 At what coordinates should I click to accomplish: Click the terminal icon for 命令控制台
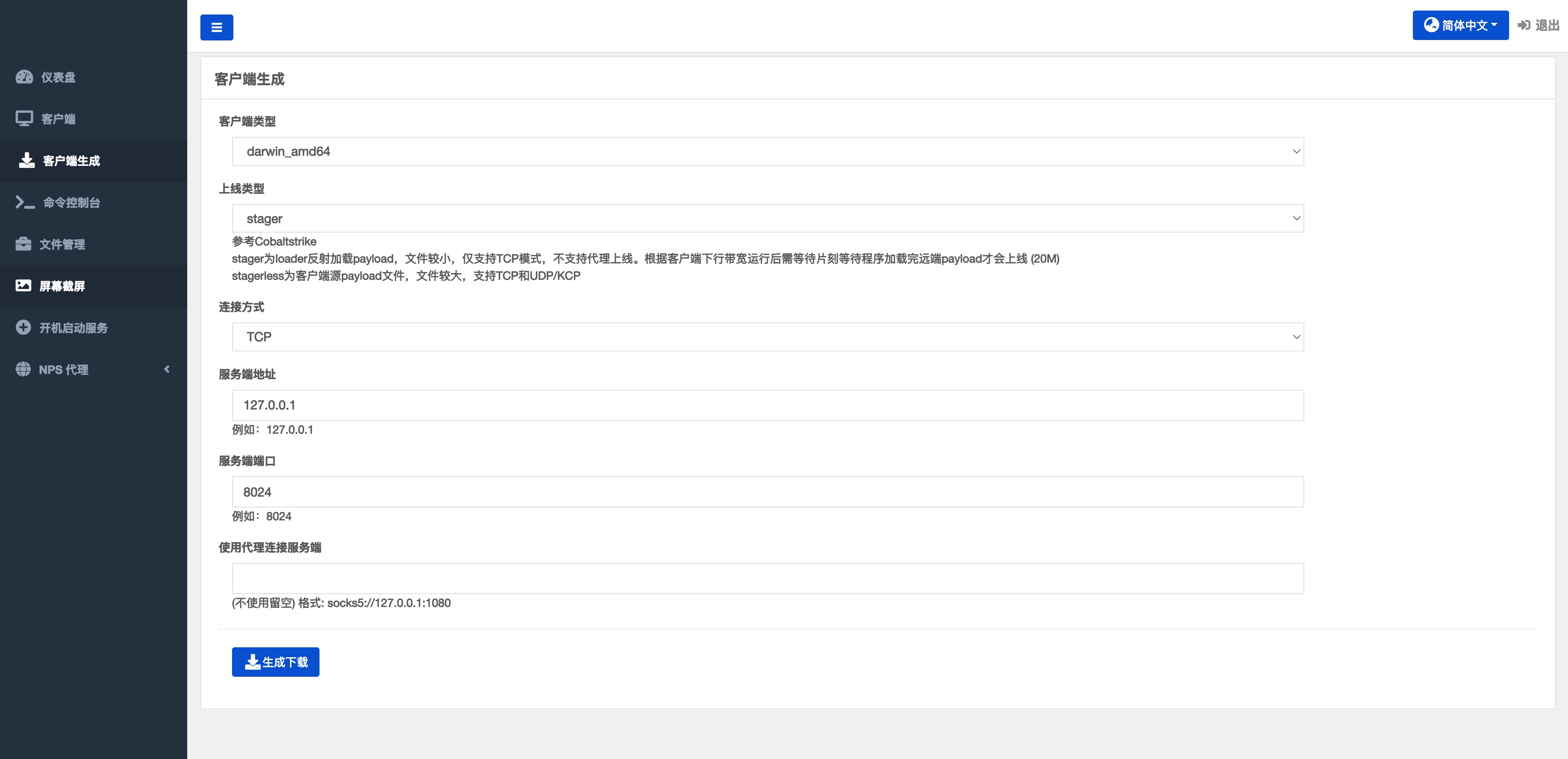(25, 202)
